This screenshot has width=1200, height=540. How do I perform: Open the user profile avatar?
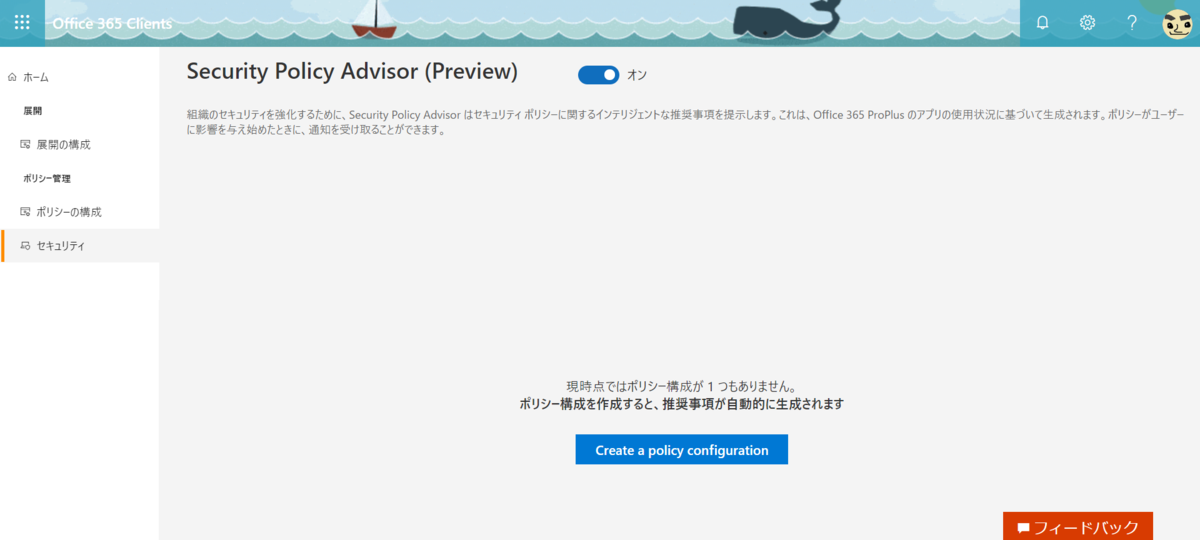pyautogui.click(x=1177, y=24)
